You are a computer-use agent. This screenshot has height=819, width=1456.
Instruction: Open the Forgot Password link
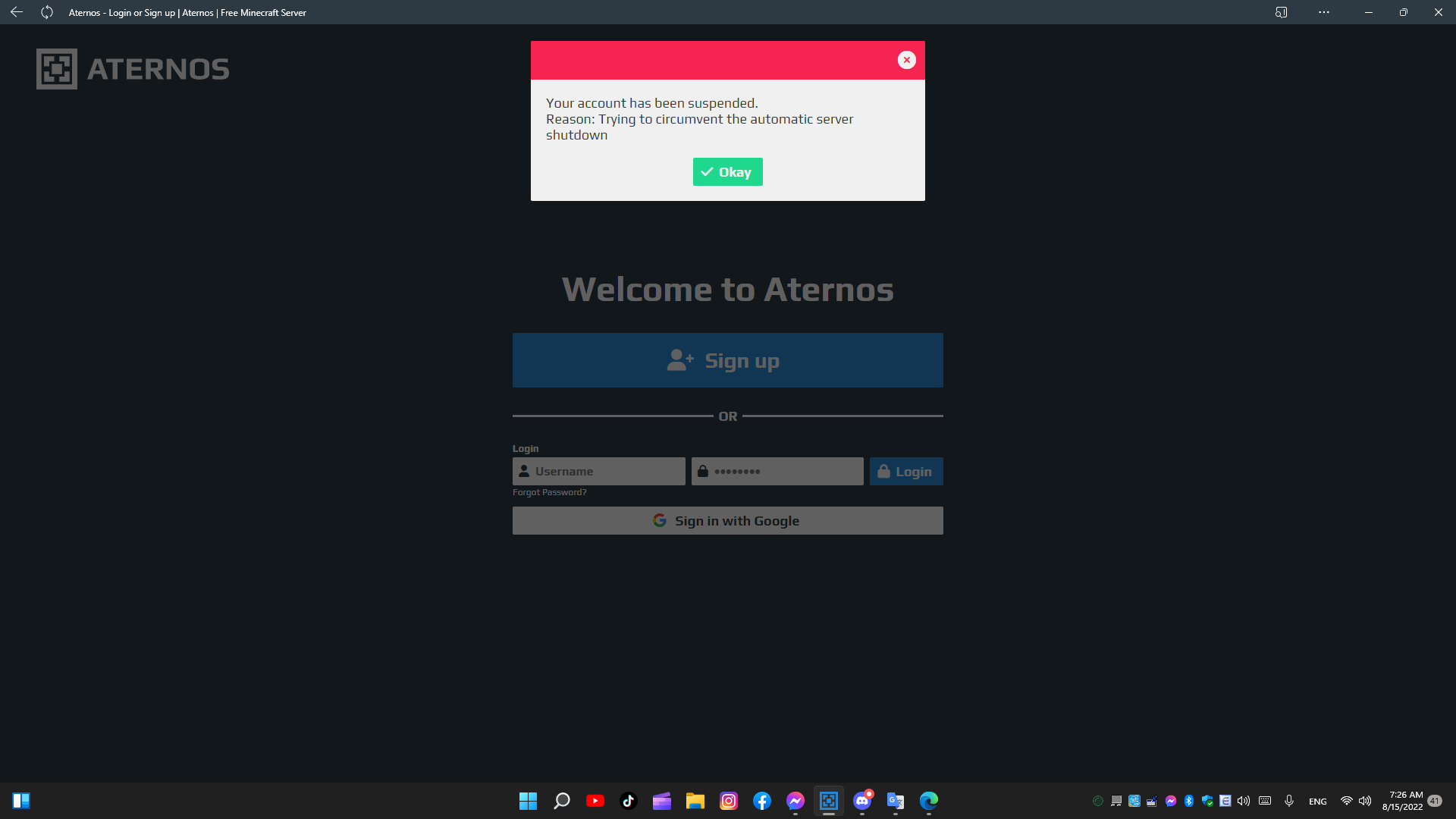pyautogui.click(x=550, y=492)
